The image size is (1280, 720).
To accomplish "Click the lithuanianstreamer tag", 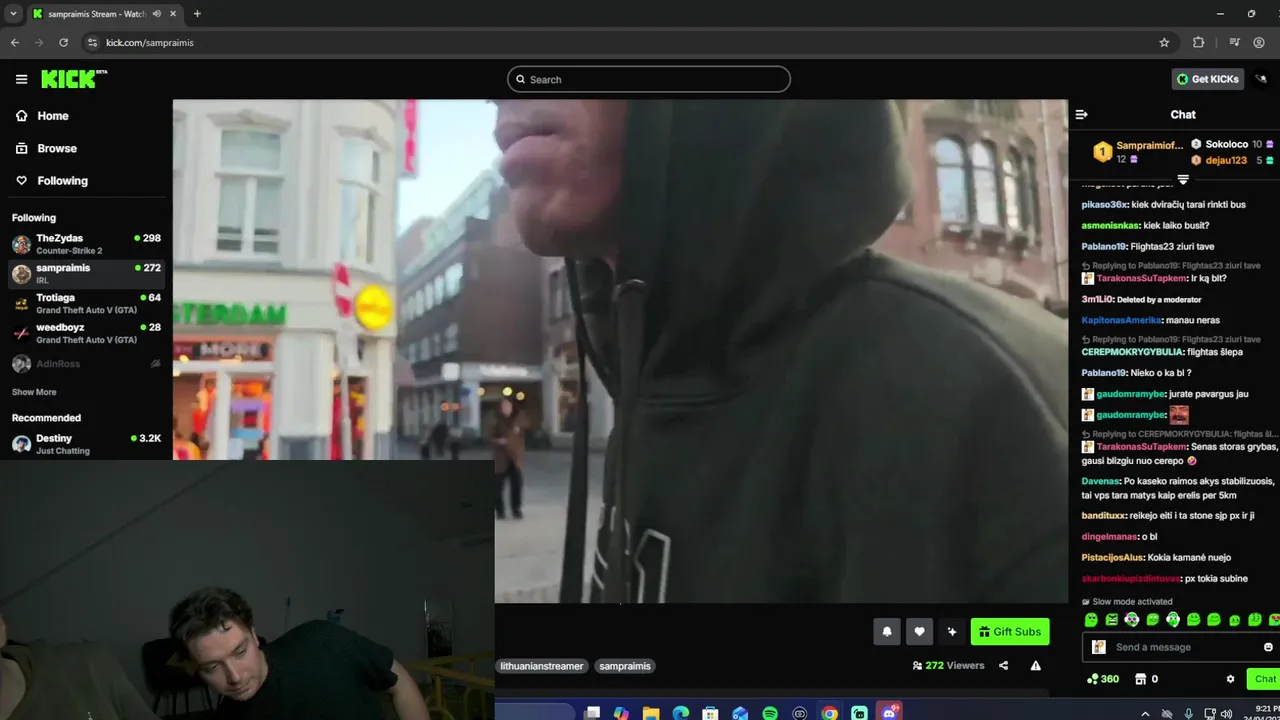I will [541, 666].
